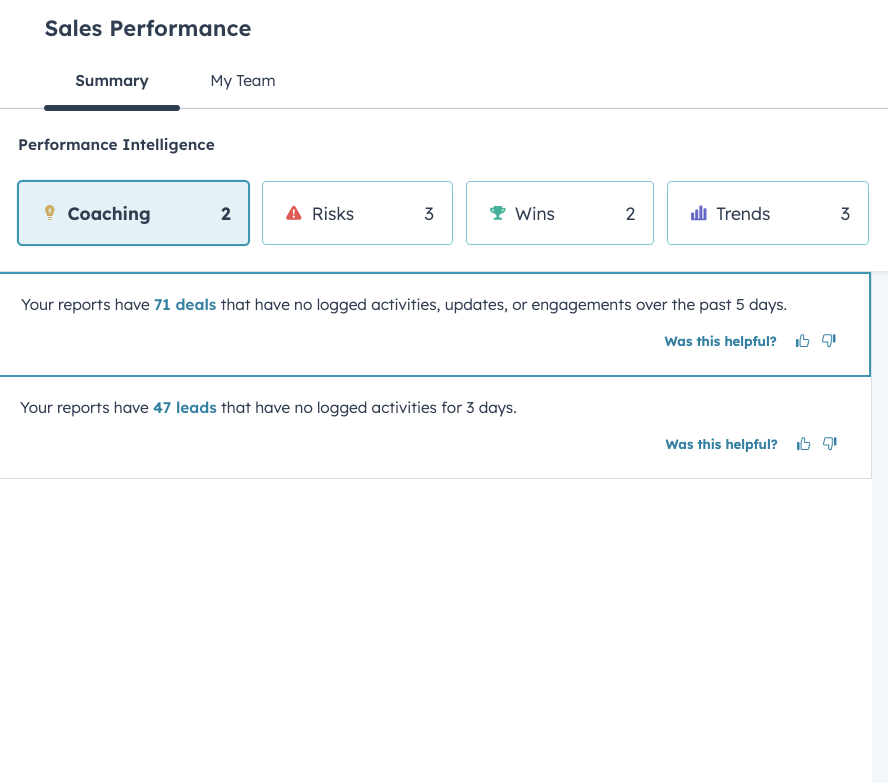
Task: Open the My Team tab
Action: 243,81
